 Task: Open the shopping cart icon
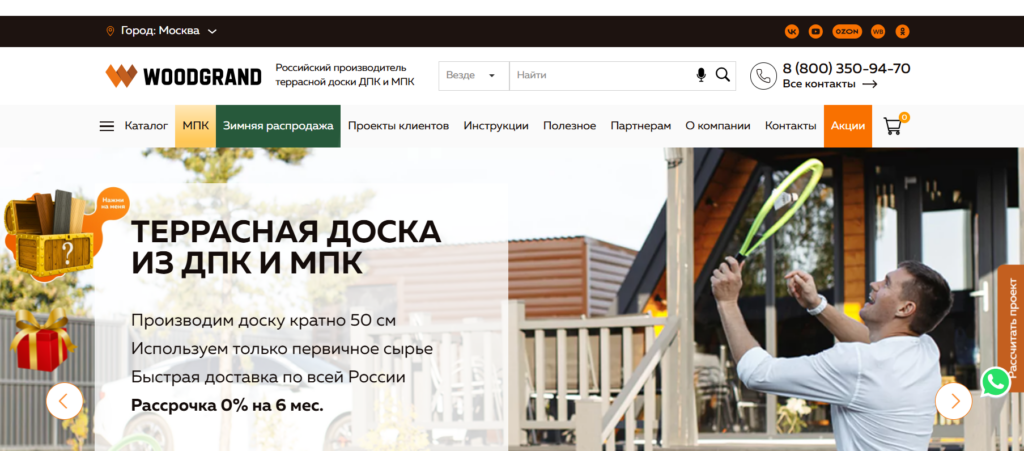pos(893,126)
